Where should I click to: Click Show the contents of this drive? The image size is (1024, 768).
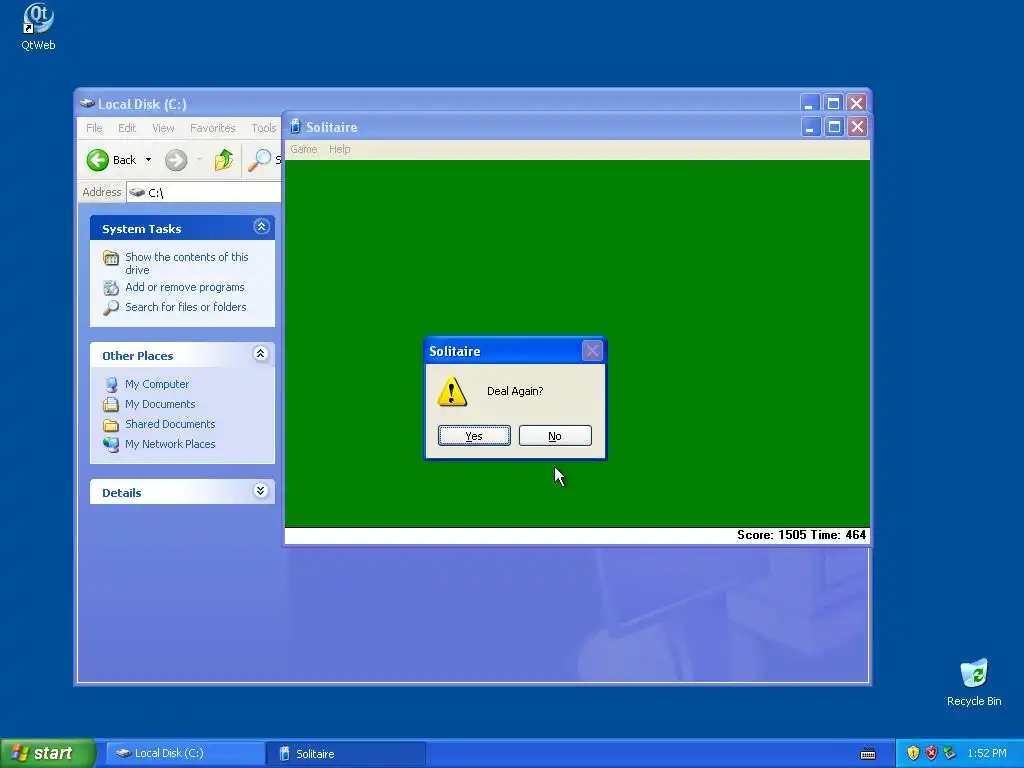pyautogui.click(x=187, y=263)
